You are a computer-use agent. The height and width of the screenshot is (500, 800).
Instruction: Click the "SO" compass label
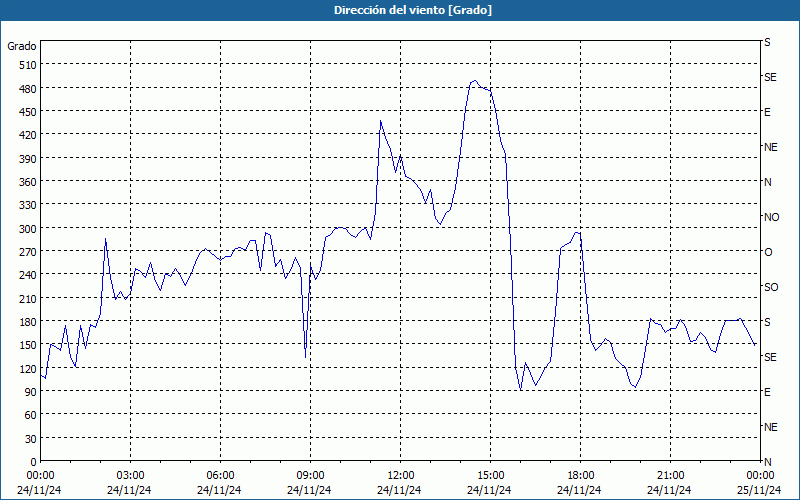(771, 287)
